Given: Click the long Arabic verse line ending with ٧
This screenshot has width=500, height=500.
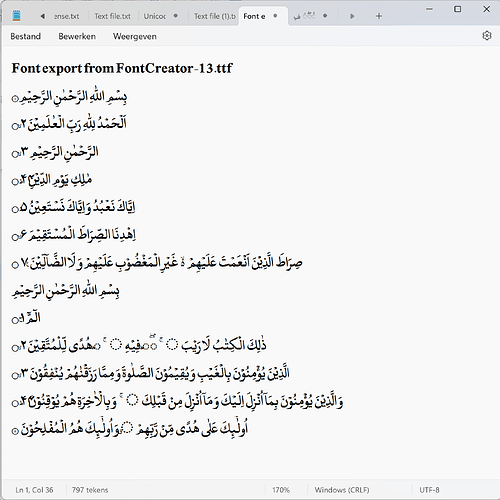Looking at the screenshot, I should point(157,263).
